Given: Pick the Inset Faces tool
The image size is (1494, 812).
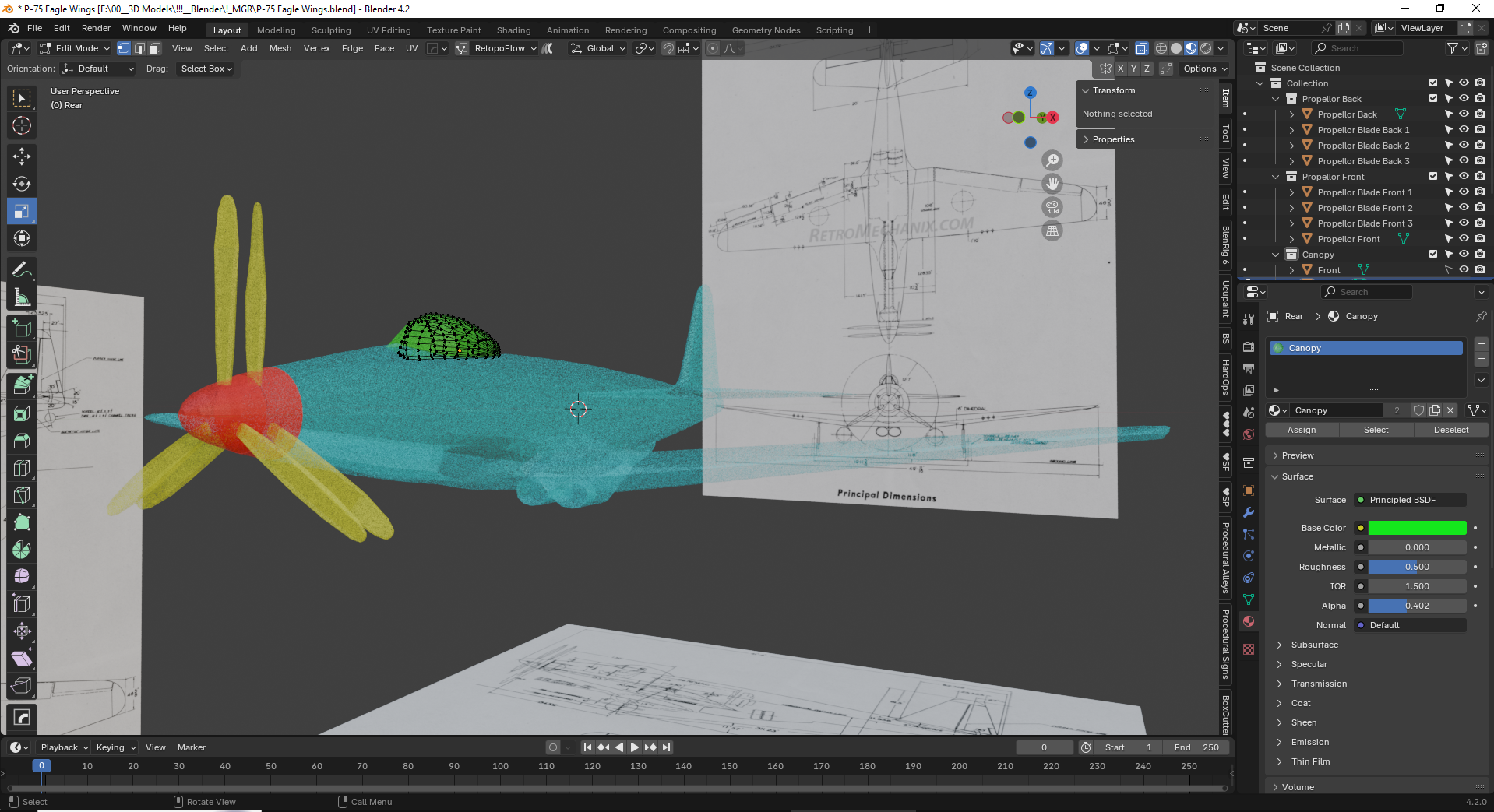Looking at the screenshot, I should point(22,413).
